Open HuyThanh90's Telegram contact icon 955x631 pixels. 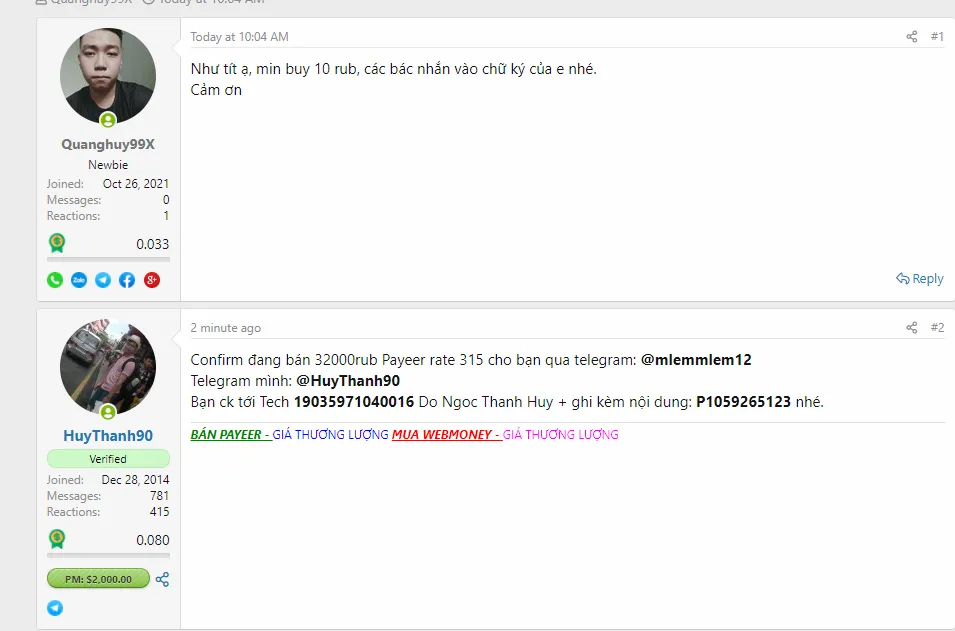coord(55,608)
